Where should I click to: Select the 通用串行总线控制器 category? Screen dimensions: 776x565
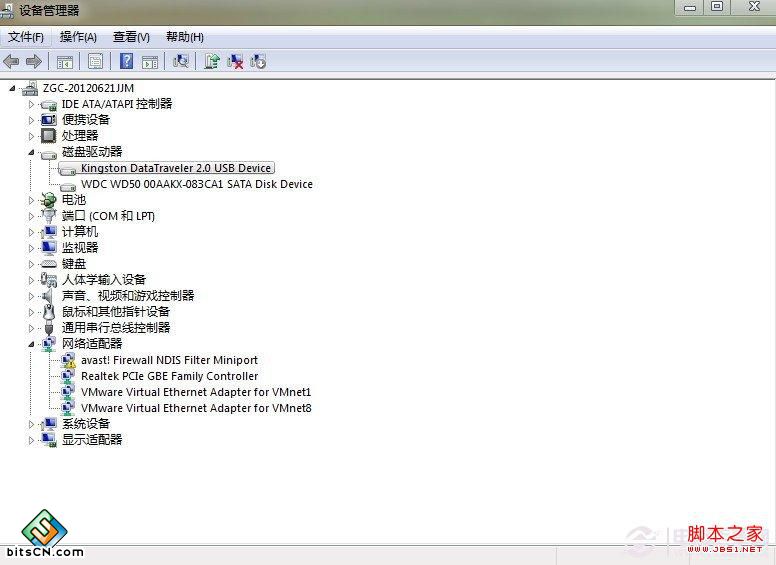[x=116, y=328]
